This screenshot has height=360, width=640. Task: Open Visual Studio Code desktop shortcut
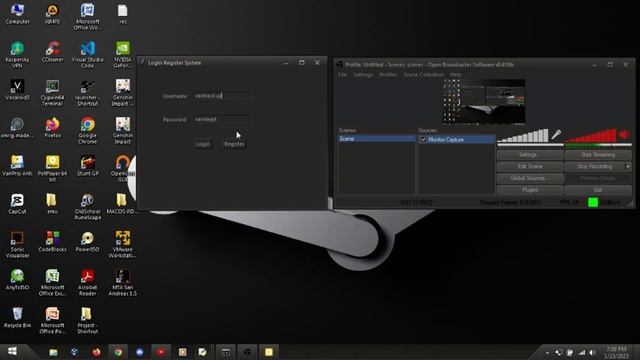click(87, 55)
